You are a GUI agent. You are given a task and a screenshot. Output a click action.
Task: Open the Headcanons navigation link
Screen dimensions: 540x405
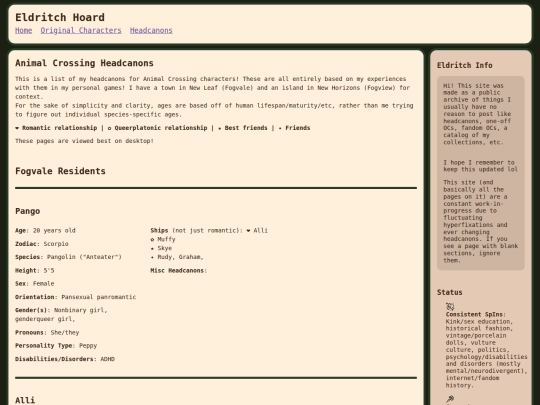point(151,30)
